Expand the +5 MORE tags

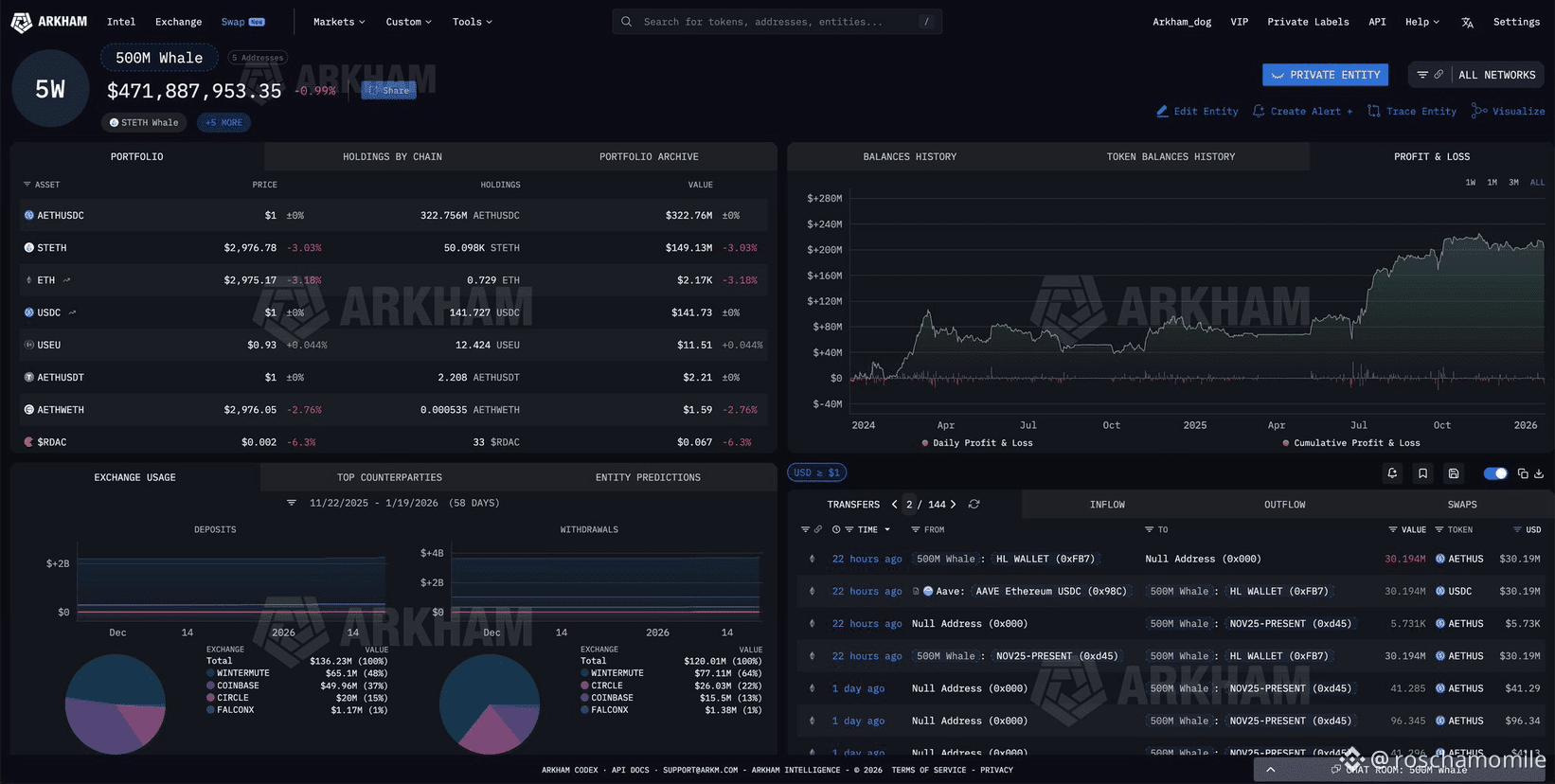[223, 122]
